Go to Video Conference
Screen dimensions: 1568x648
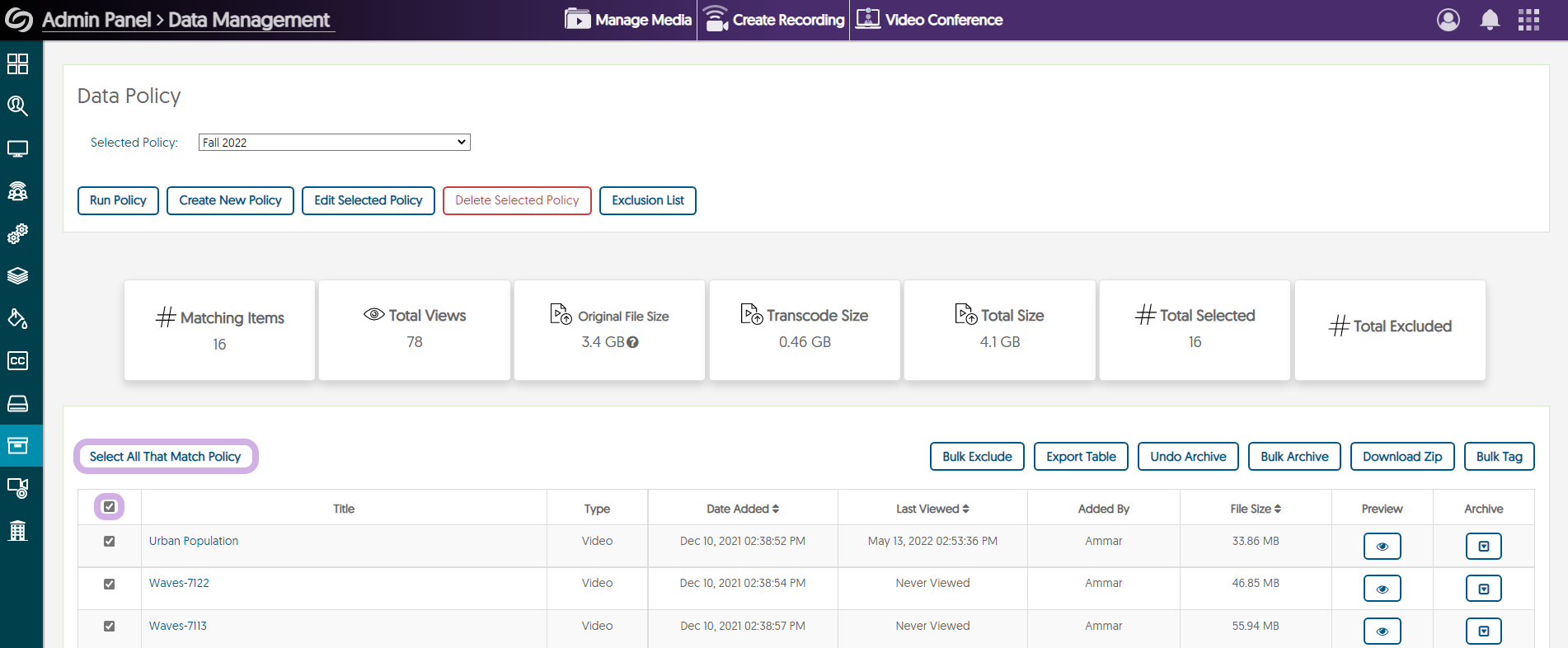929,20
